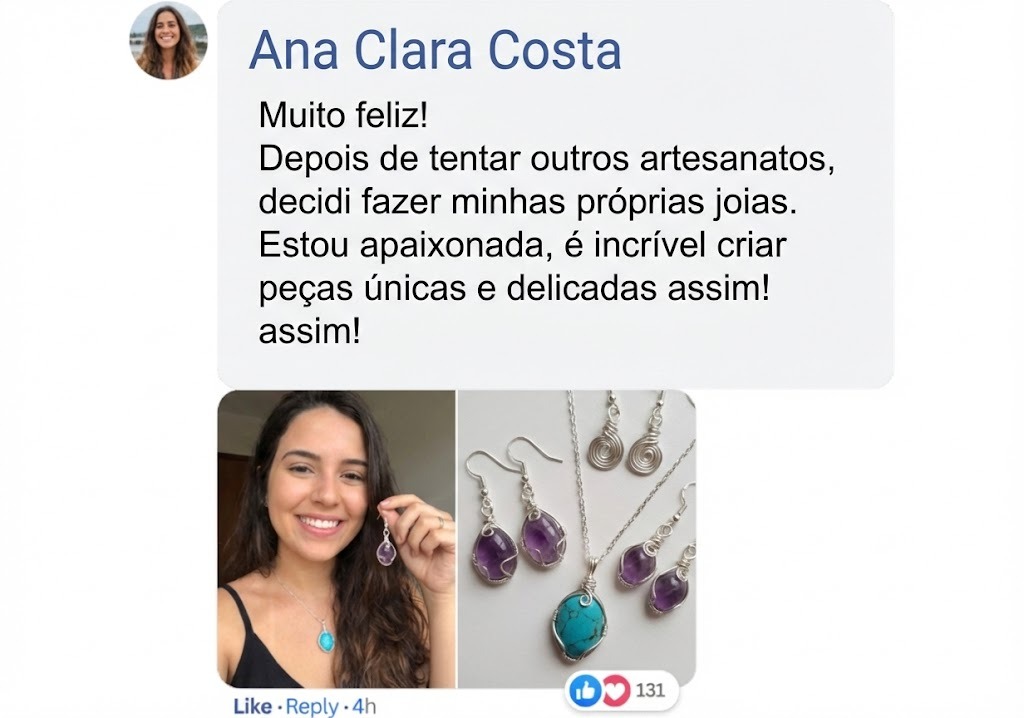The height and width of the screenshot is (718, 1024).
Task: Click the "Estou apaixonada" text line
Action: click(x=522, y=245)
